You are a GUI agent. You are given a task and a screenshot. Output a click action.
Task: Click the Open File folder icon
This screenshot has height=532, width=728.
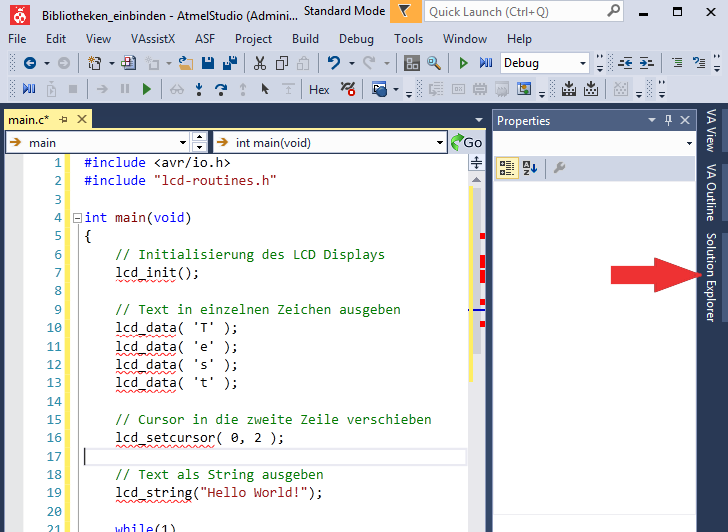click(x=186, y=63)
